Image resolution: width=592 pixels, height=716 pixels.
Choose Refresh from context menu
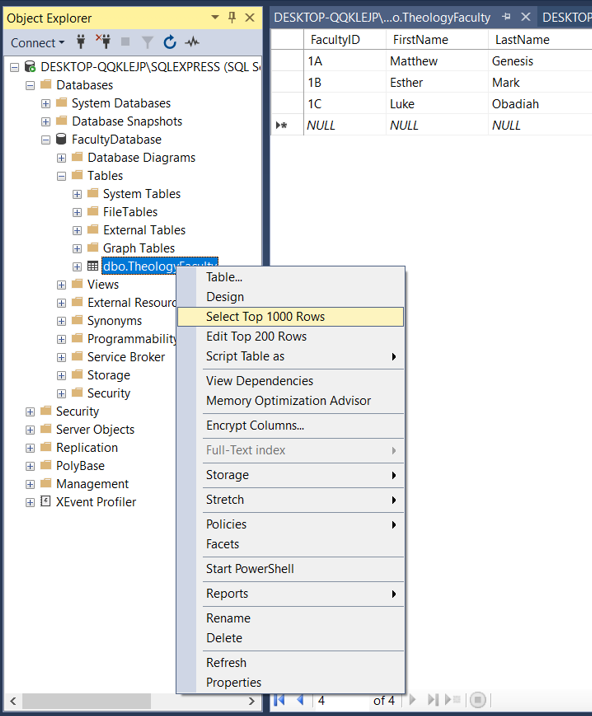point(291,663)
